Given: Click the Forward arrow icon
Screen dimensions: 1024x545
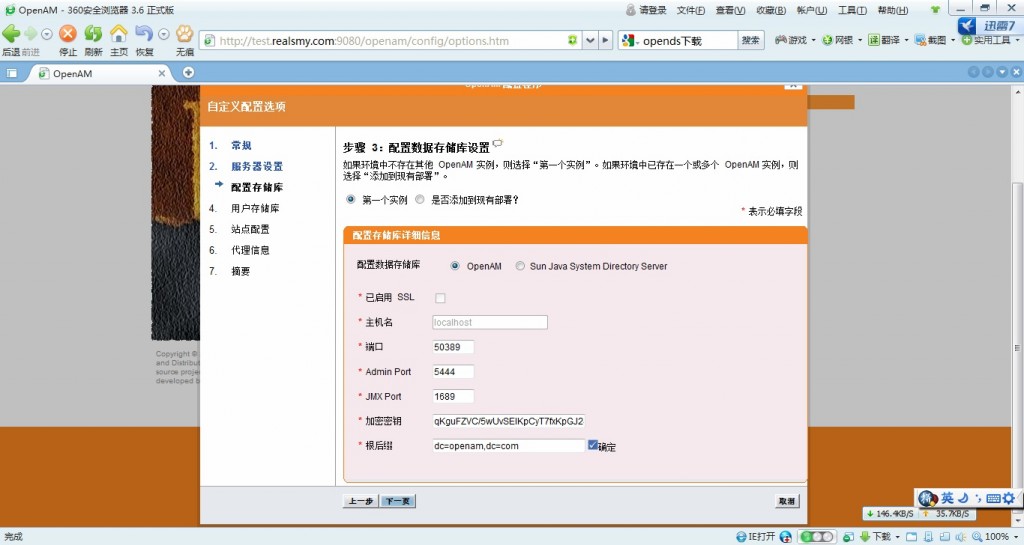Looking at the screenshot, I should [31, 33].
